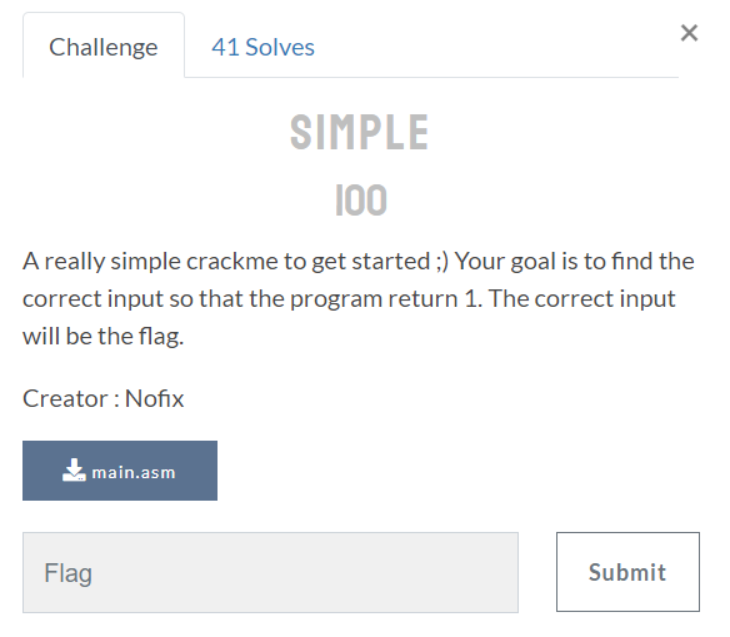Click the 'Flag' placeholder text

[x=68, y=573]
